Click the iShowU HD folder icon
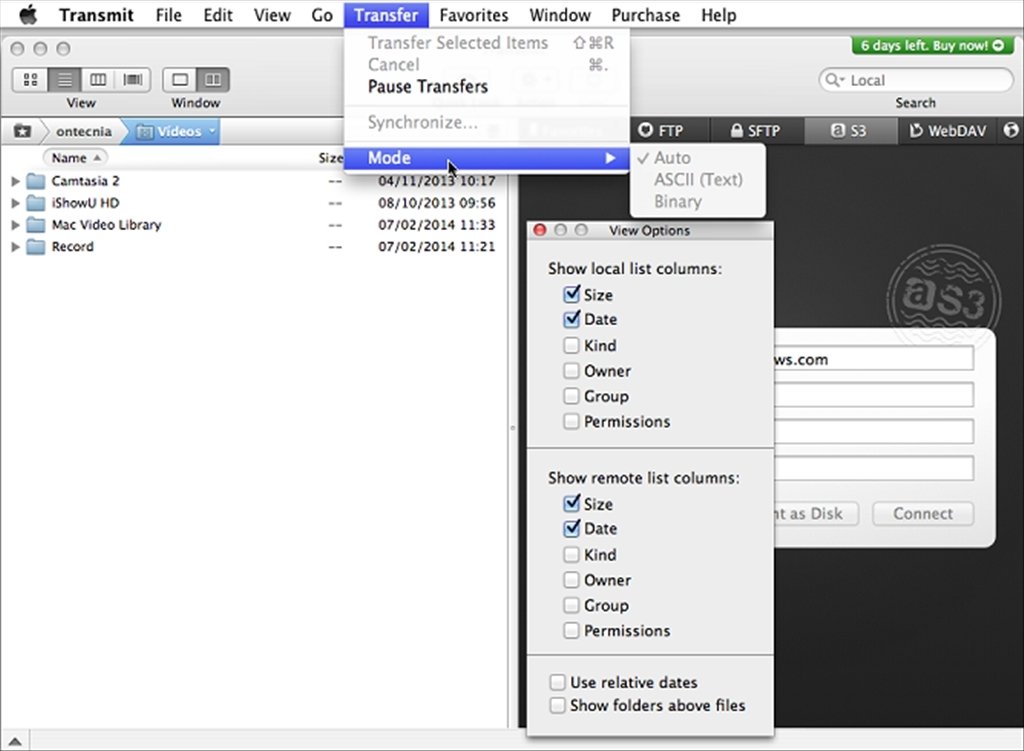Screen dimensions: 1024x751 [x=35, y=203]
